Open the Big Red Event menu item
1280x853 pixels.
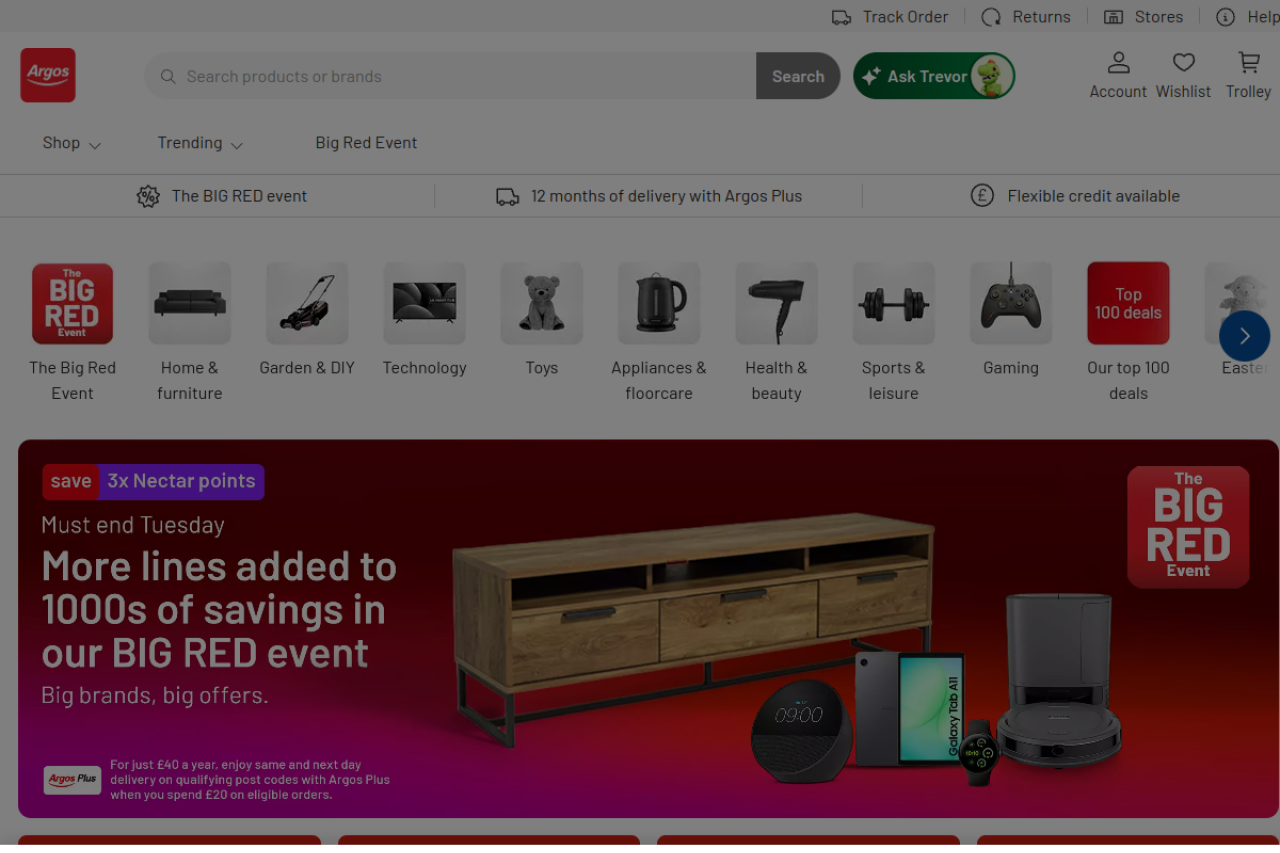tap(366, 143)
